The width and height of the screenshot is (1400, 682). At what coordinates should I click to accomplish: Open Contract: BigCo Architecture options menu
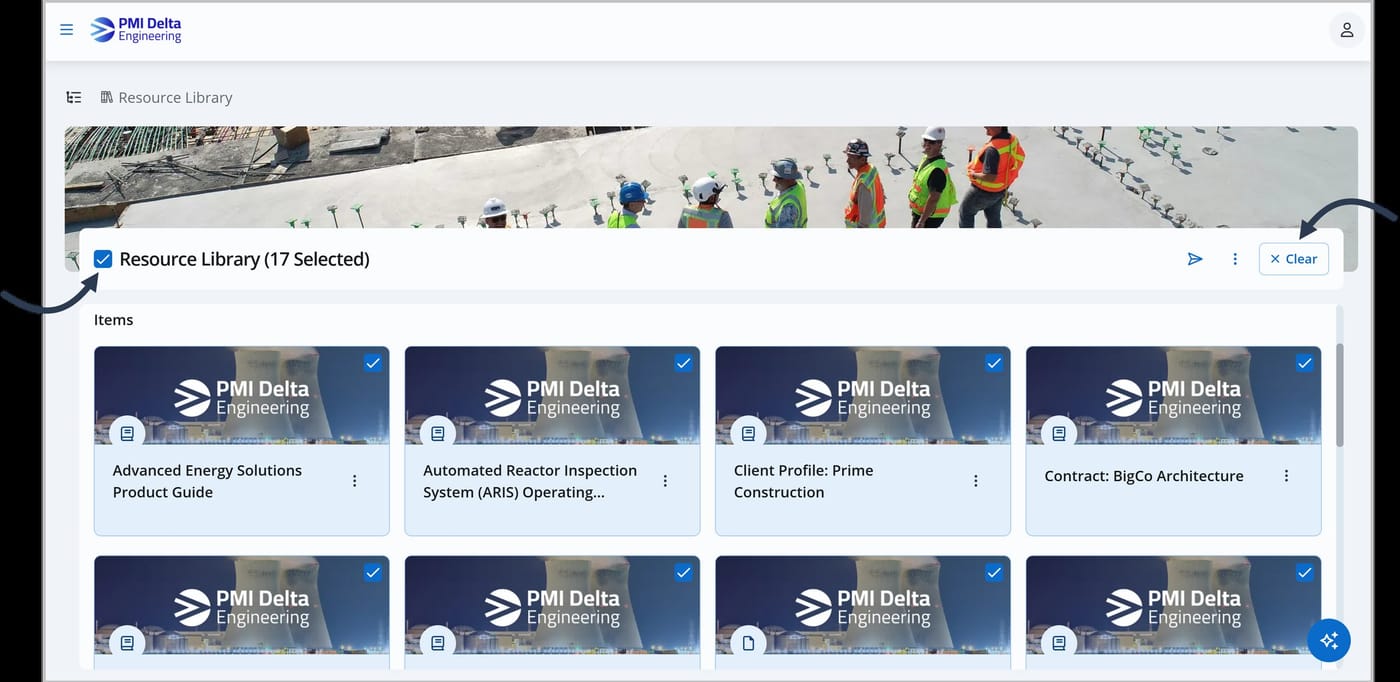coord(1286,476)
